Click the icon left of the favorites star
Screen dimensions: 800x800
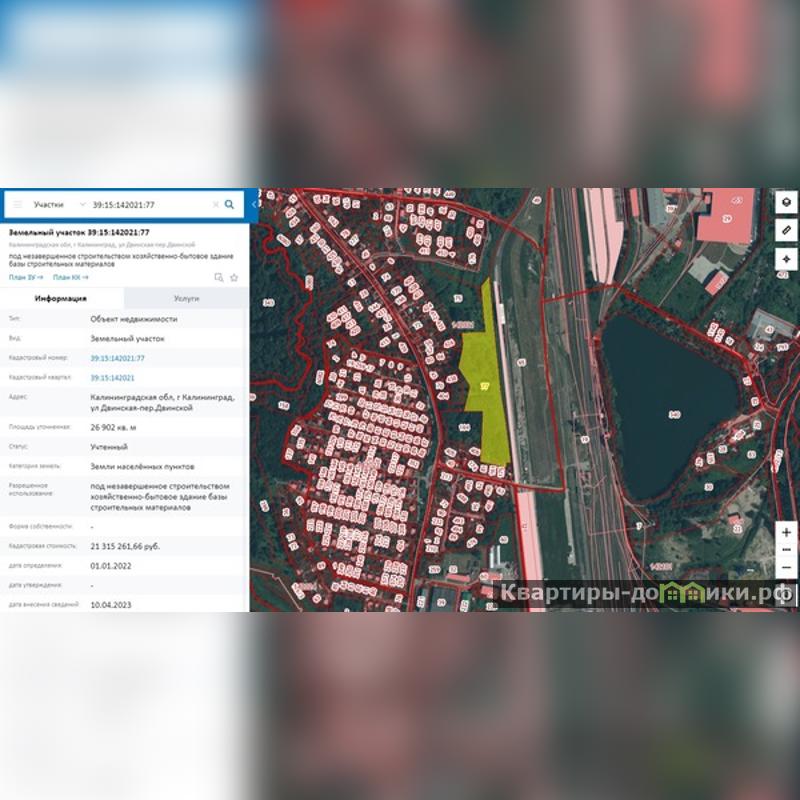(219, 277)
